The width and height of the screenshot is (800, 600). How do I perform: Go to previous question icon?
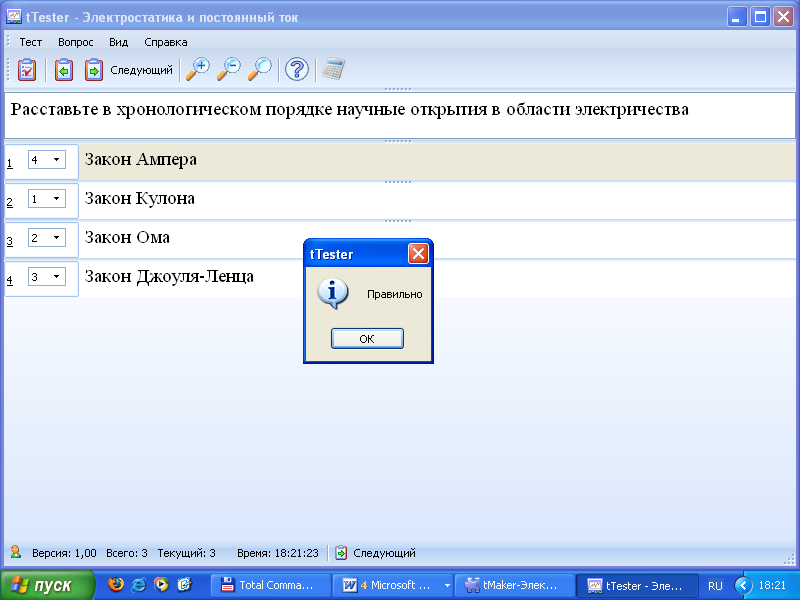point(64,70)
